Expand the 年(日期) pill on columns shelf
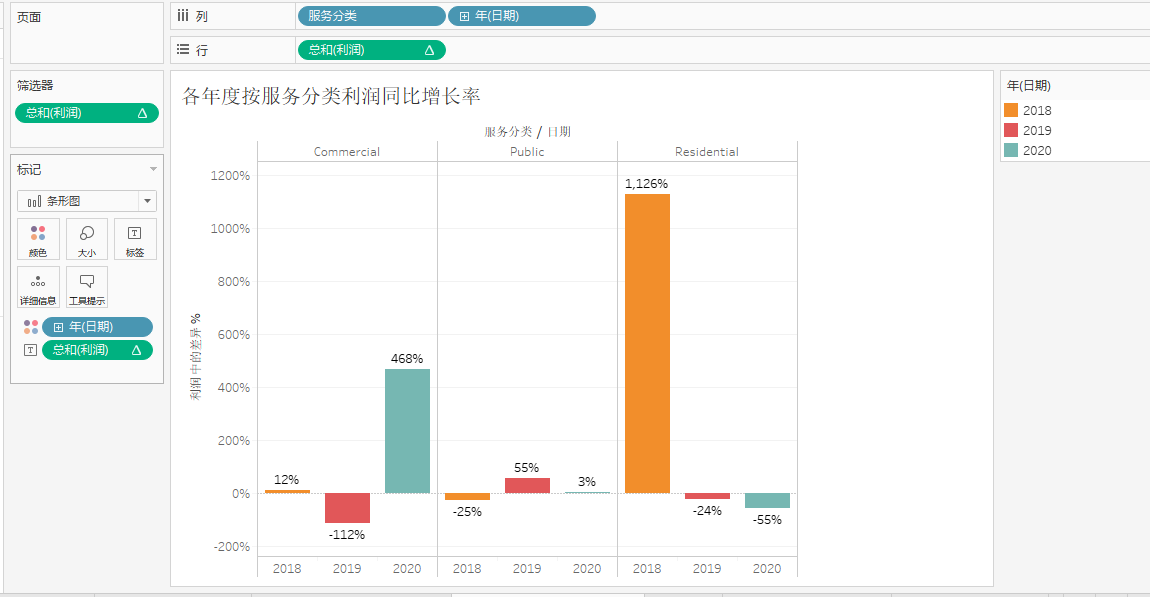Viewport: 1150px width, 597px height. [x=464, y=16]
